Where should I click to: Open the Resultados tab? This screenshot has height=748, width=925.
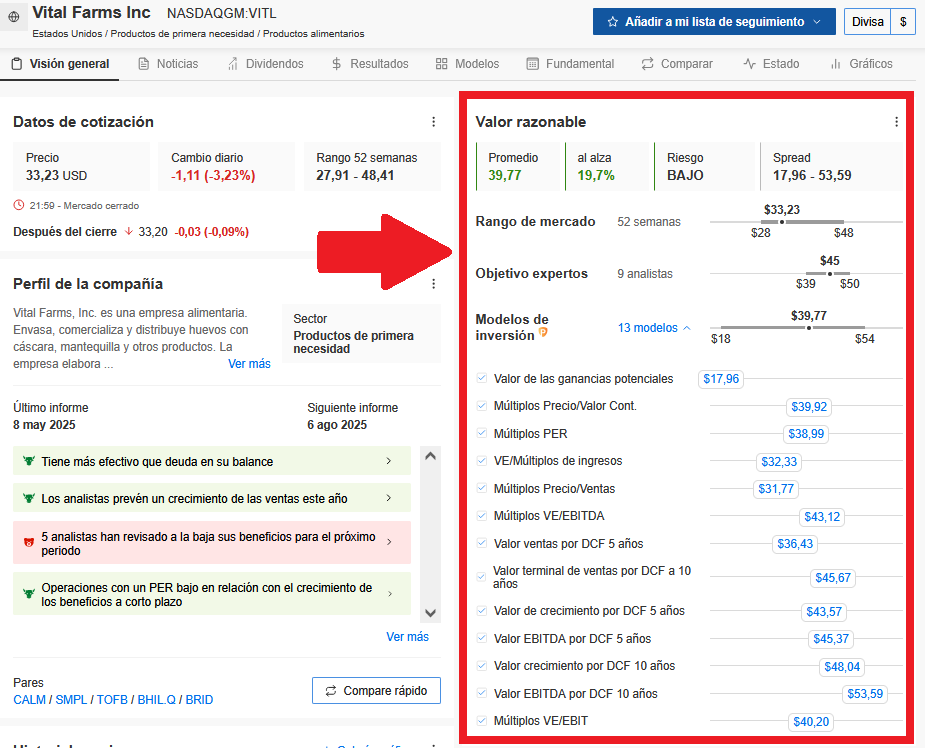point(370,64)
